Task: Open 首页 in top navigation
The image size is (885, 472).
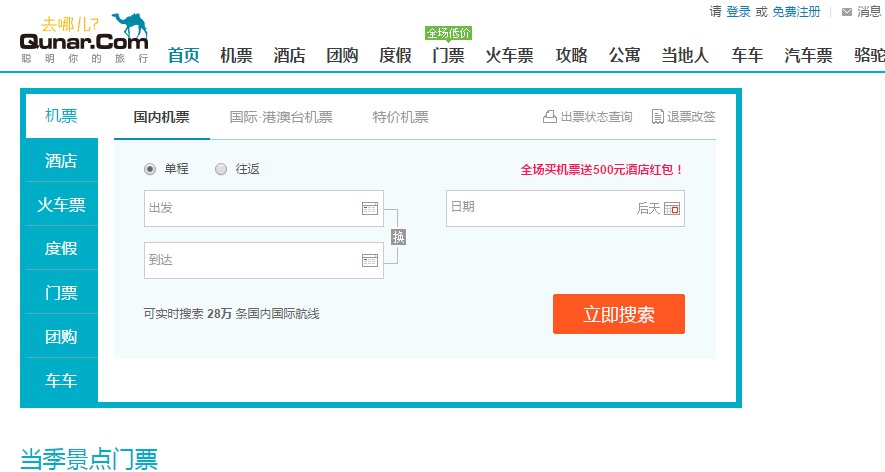Action: 184,55
